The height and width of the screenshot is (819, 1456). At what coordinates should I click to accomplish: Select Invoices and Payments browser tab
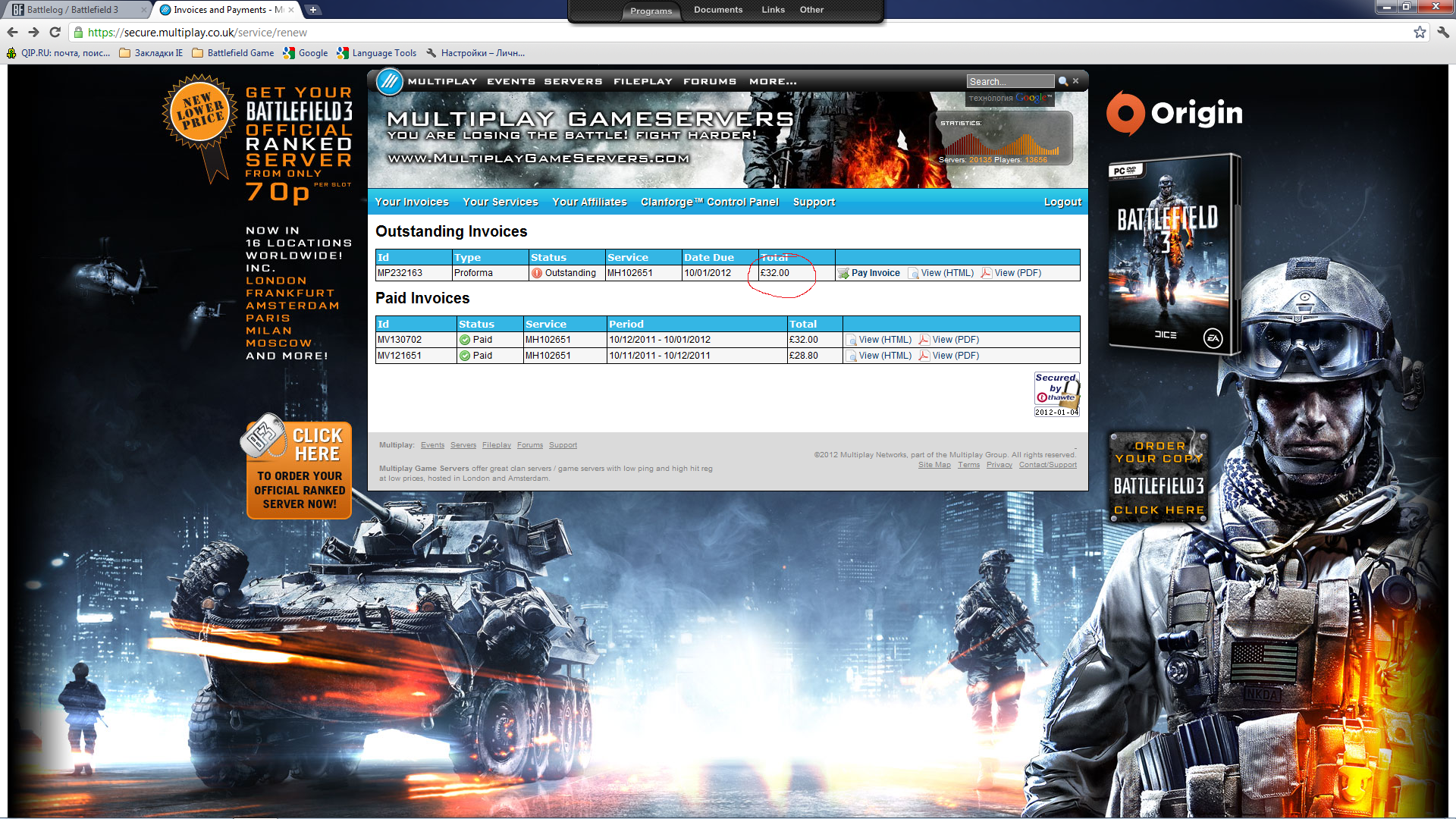point(227,10)
